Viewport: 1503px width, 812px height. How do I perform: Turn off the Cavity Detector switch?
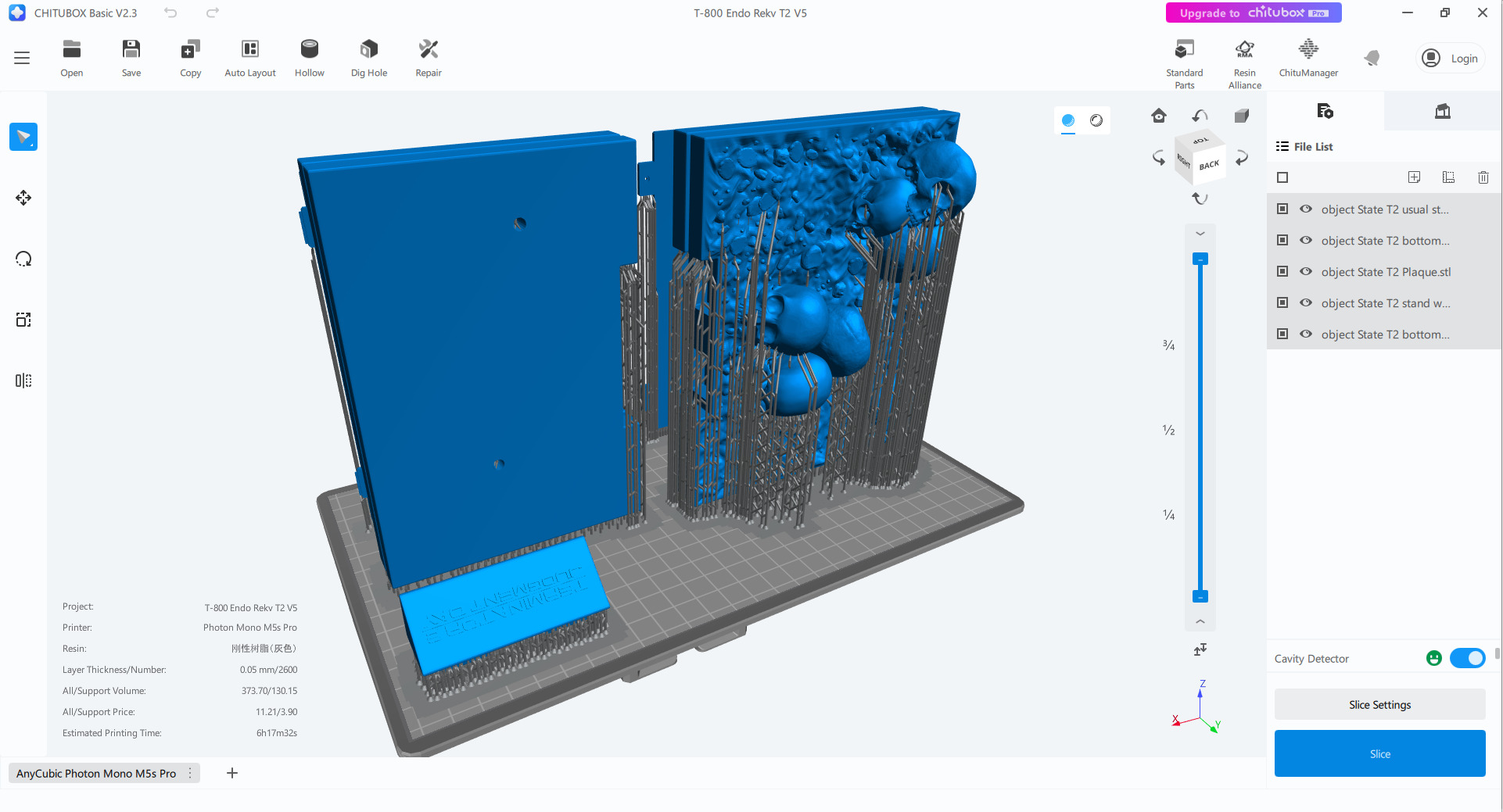pyautogui.click(x=1467, y=658)
